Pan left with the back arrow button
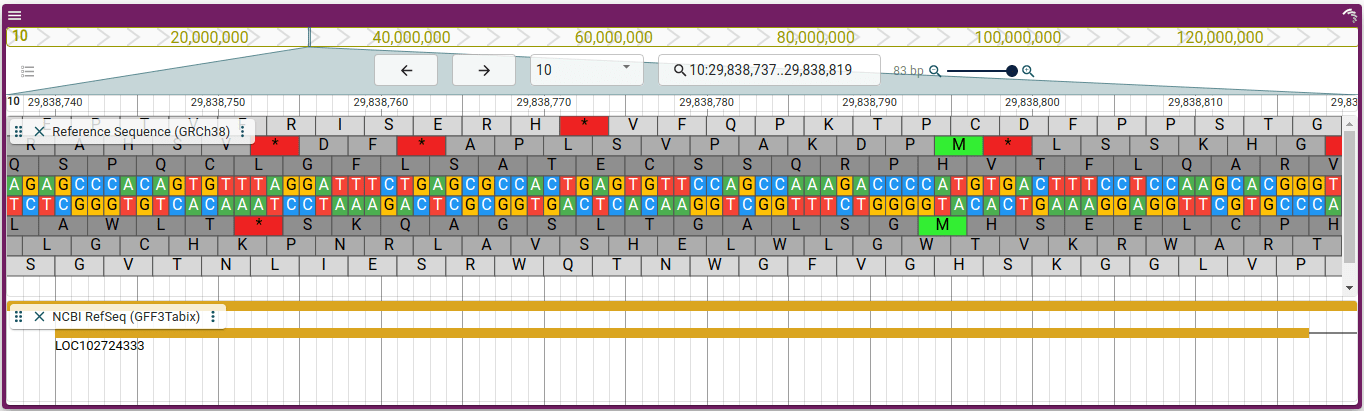This screenshot has height=411, width=1364. [x=407, y=70]
